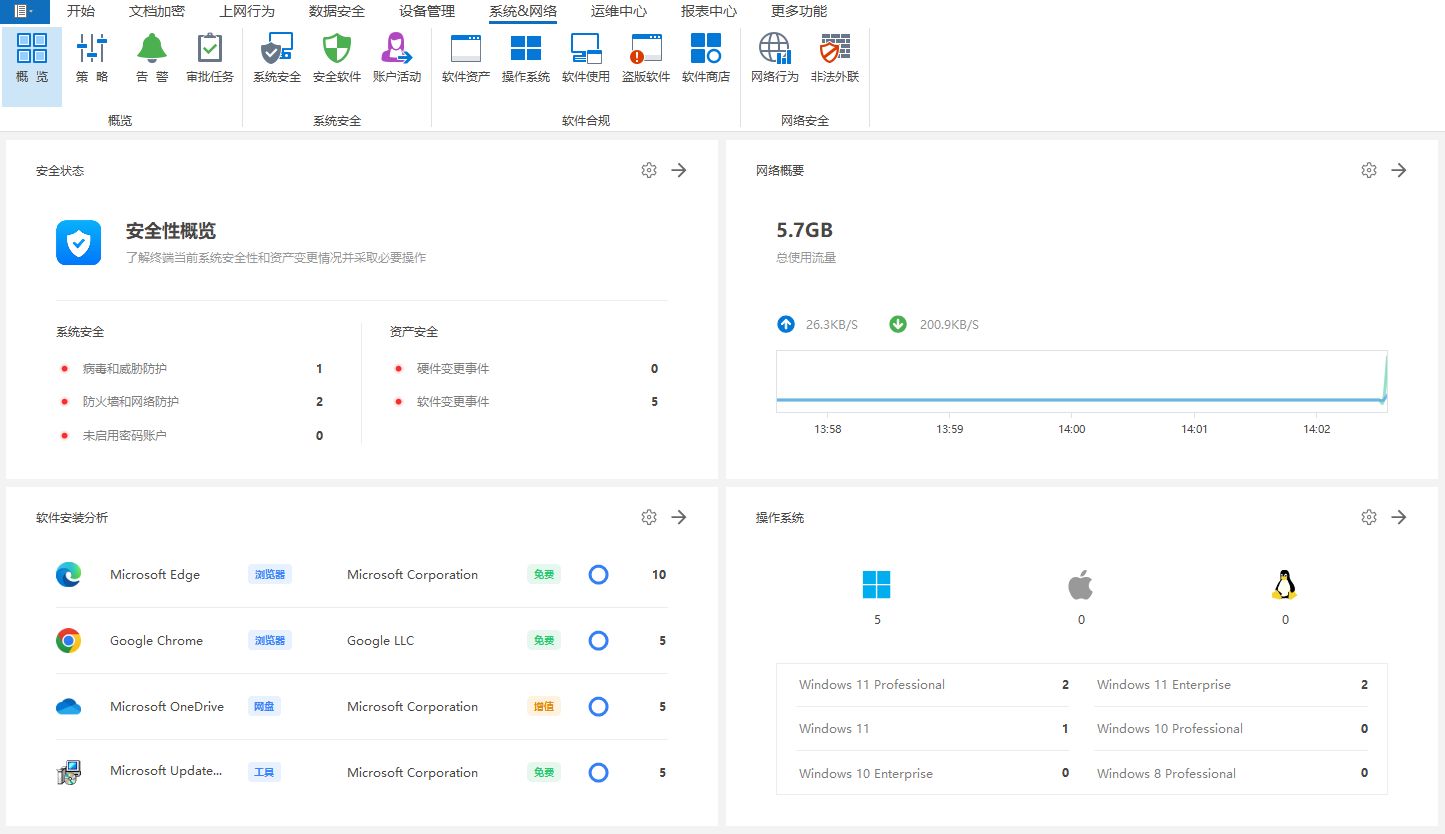This screenshot has width=1445, height=834.
Task: Toggle the circle in Google Chrome row
Action: tap(598, 641)
